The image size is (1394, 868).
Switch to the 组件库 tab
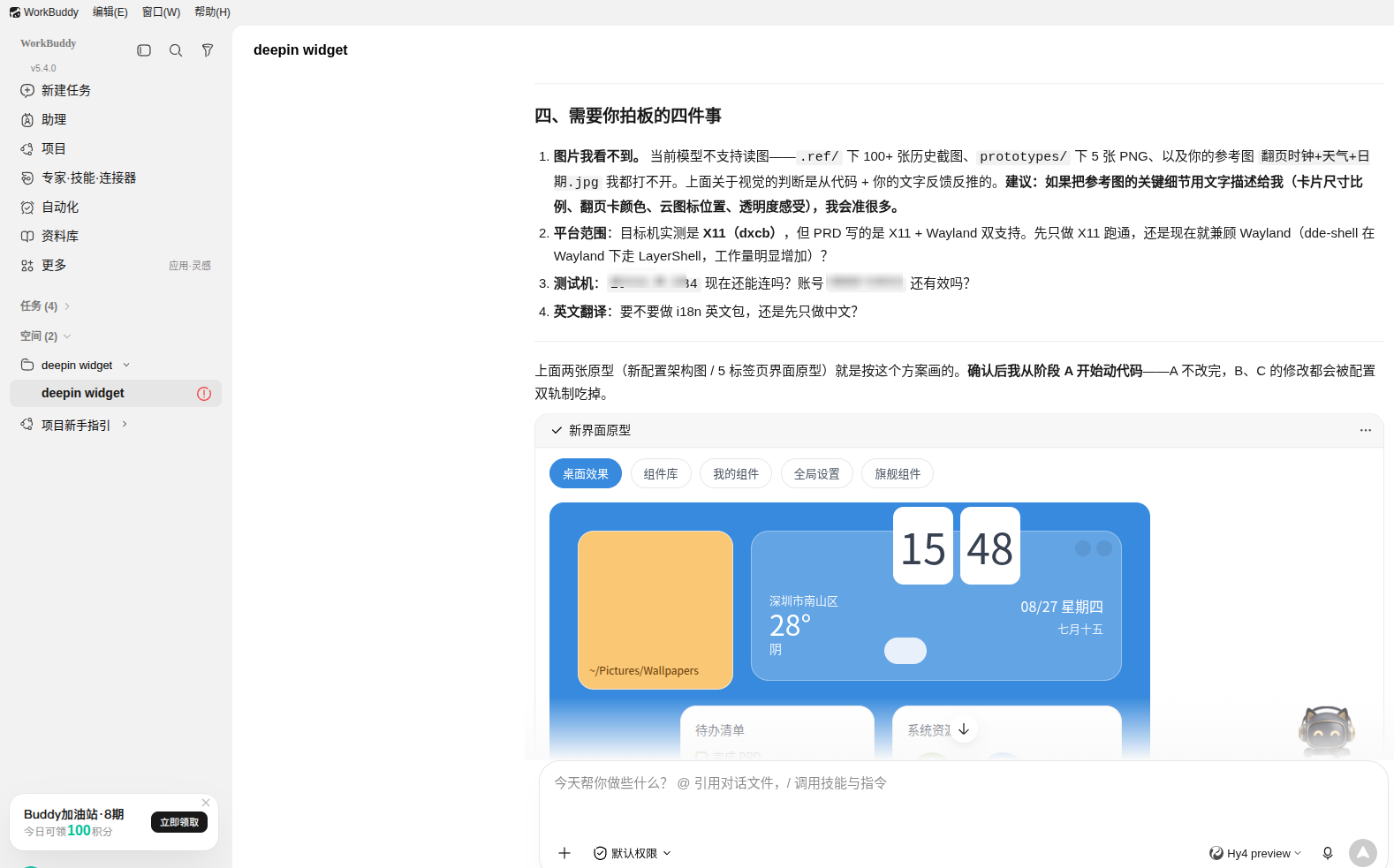pos(661,474)
